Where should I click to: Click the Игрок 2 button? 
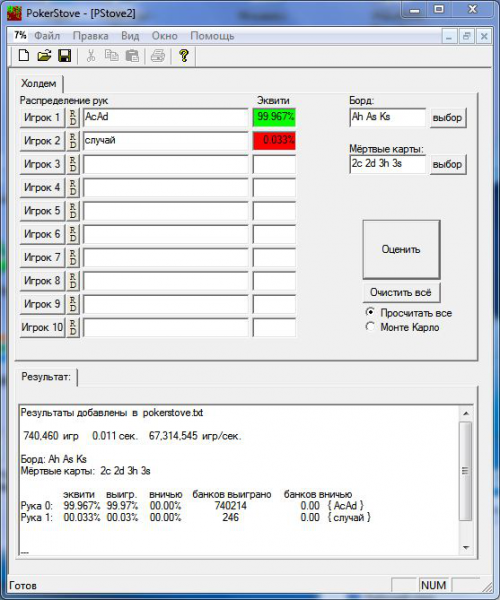(x=42, y=141)
